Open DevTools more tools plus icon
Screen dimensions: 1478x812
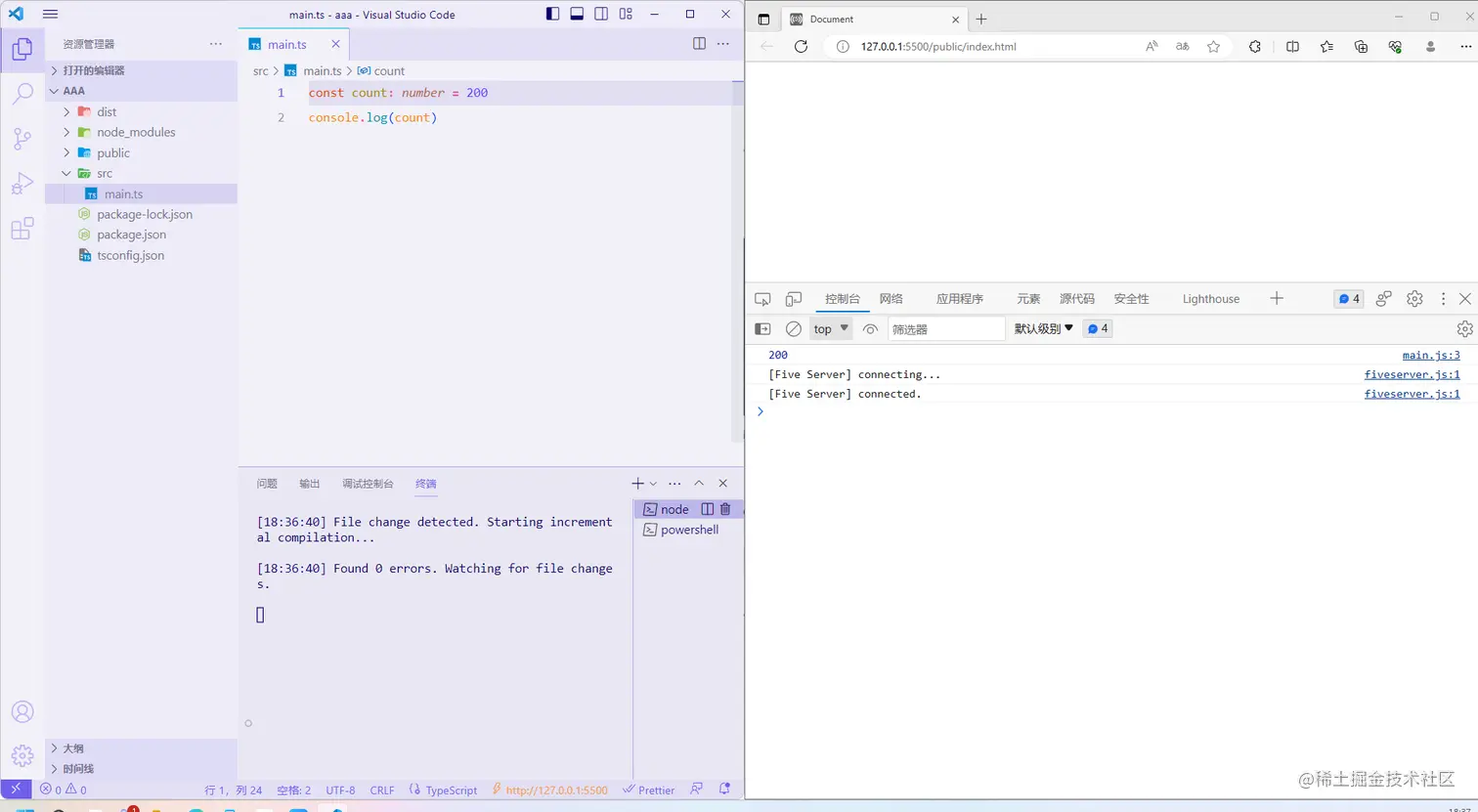click(1276, 299)
